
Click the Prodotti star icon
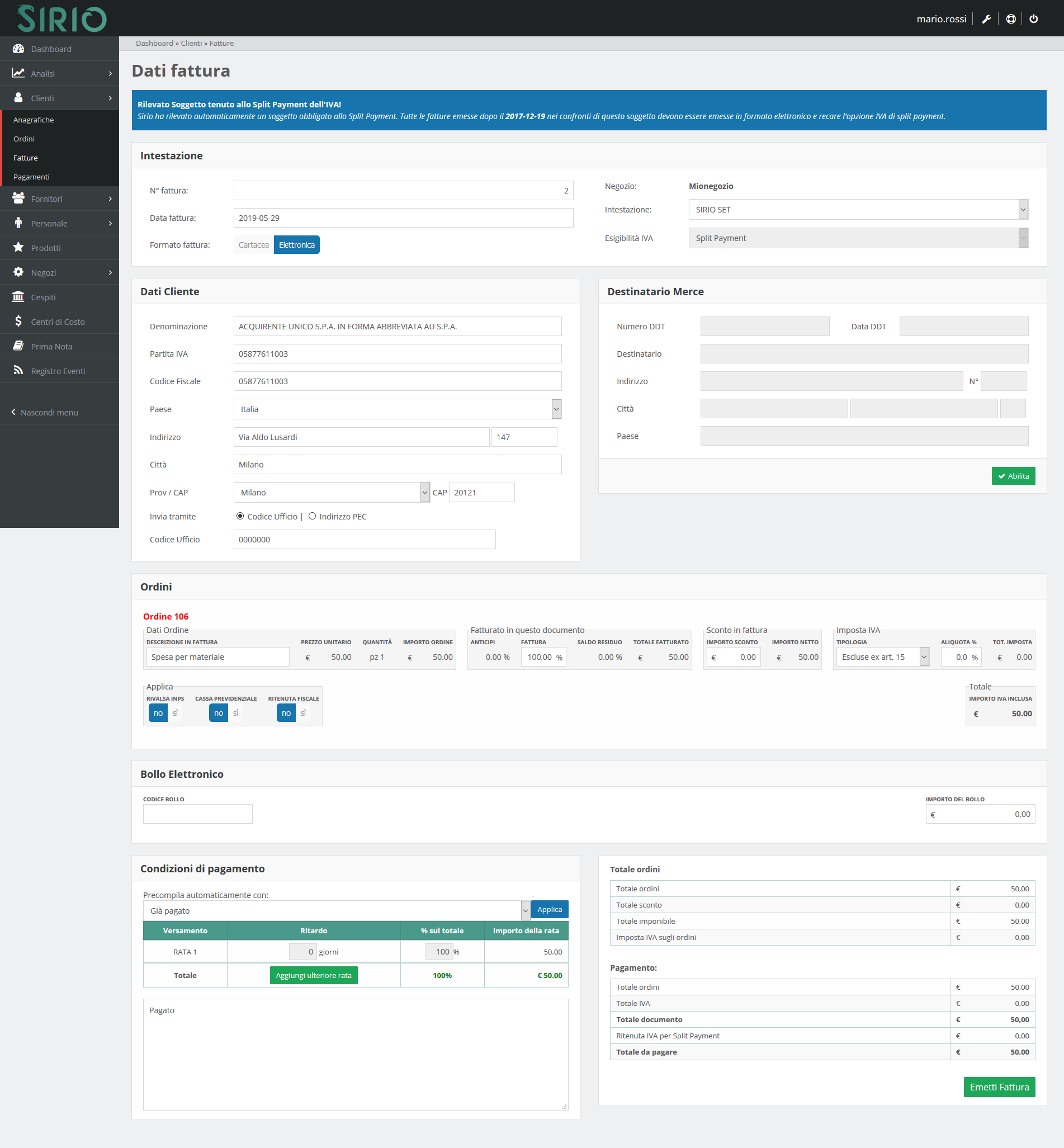point(18,248)
